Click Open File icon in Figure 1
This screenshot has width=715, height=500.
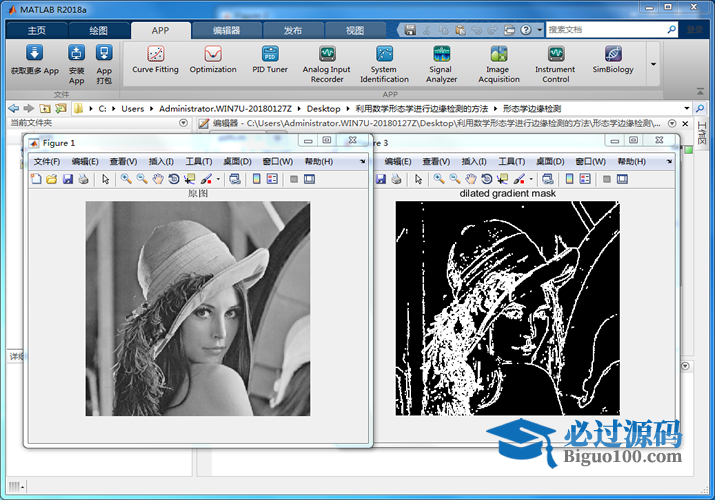[52, 179]
